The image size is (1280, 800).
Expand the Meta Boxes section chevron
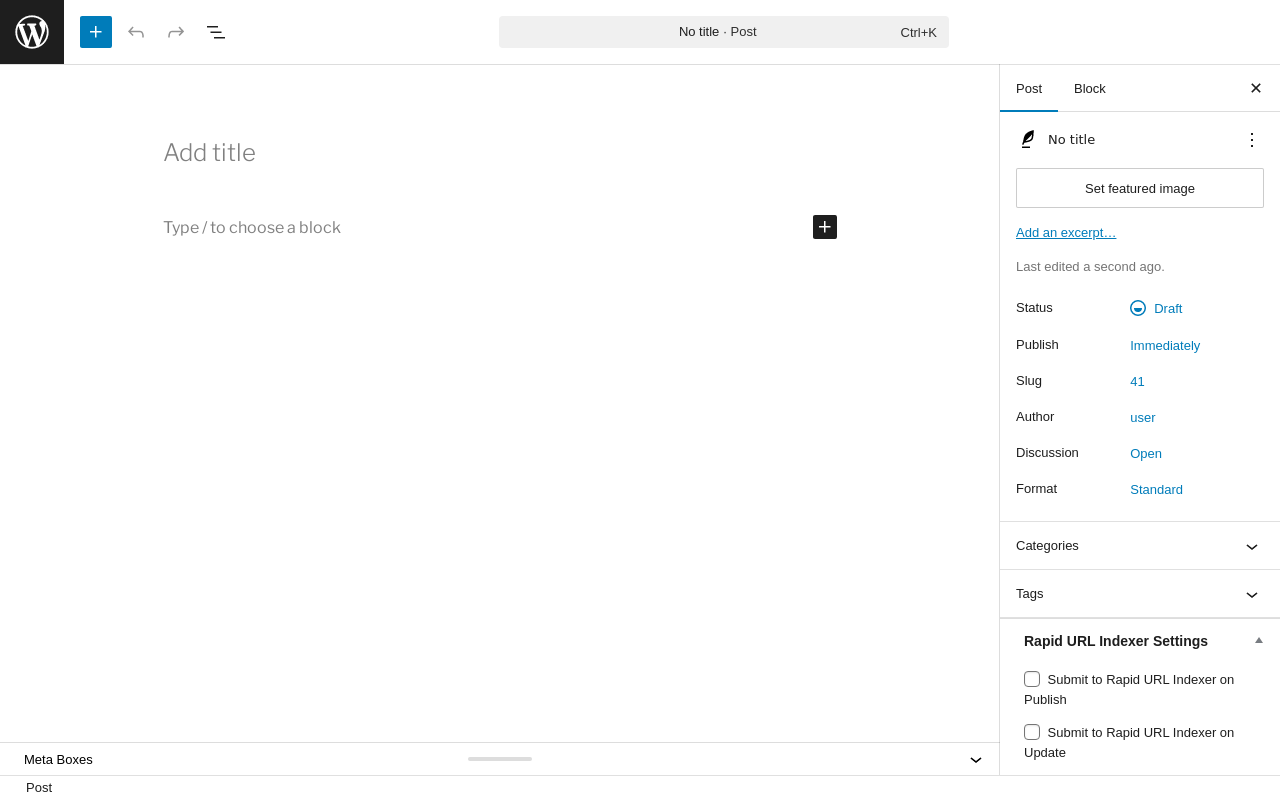(x=976, y=760)
